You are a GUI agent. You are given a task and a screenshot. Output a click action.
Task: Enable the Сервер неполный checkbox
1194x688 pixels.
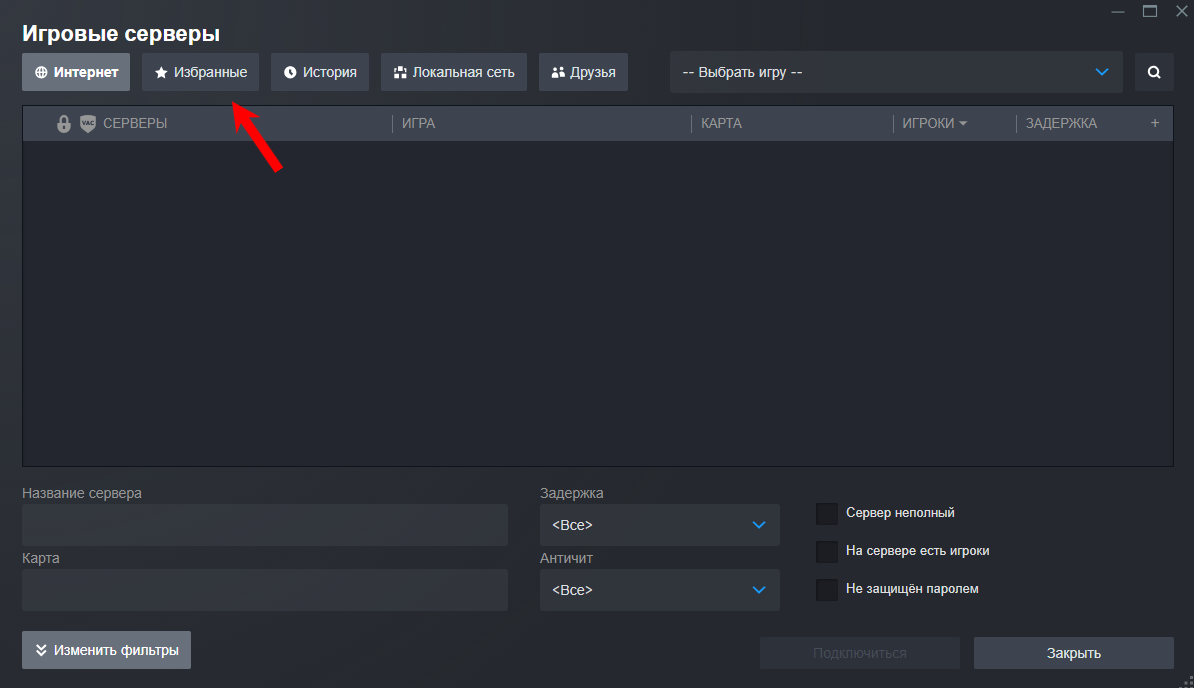point(827,513)
